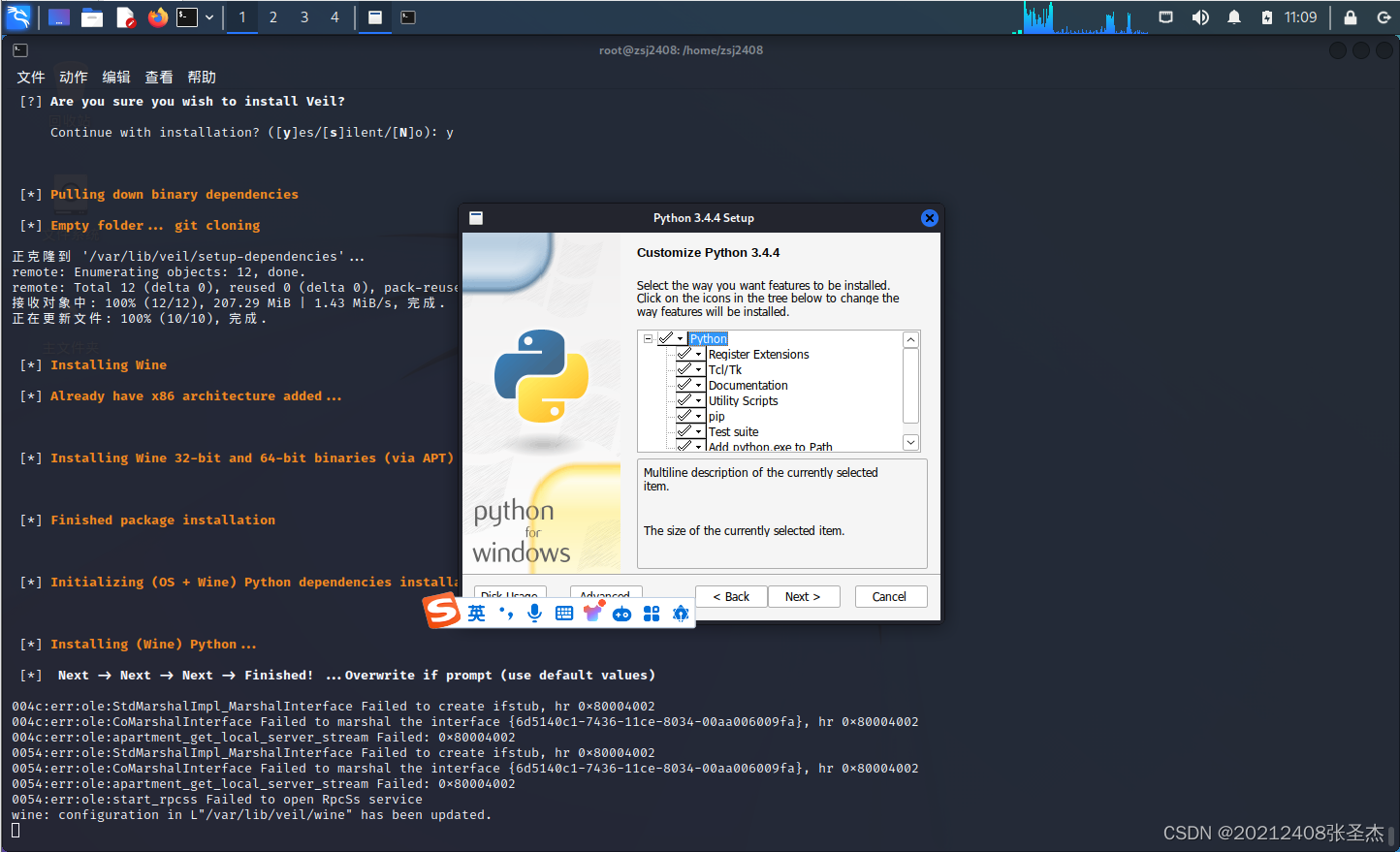Focus the Python Setup window in taskbar
Viewport: 1400px width, 852px height.
point(375,17)
